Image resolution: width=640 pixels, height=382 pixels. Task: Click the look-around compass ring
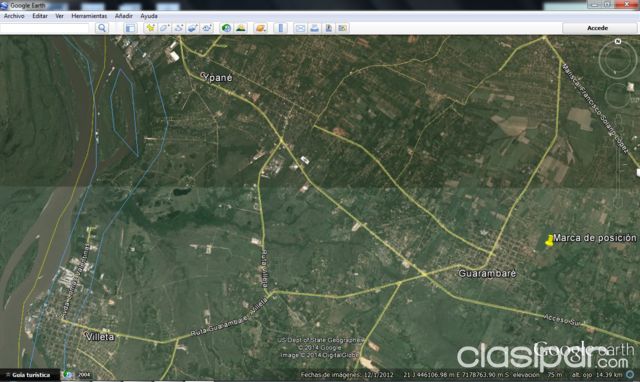pyautogui.click(x=618, y=60)
